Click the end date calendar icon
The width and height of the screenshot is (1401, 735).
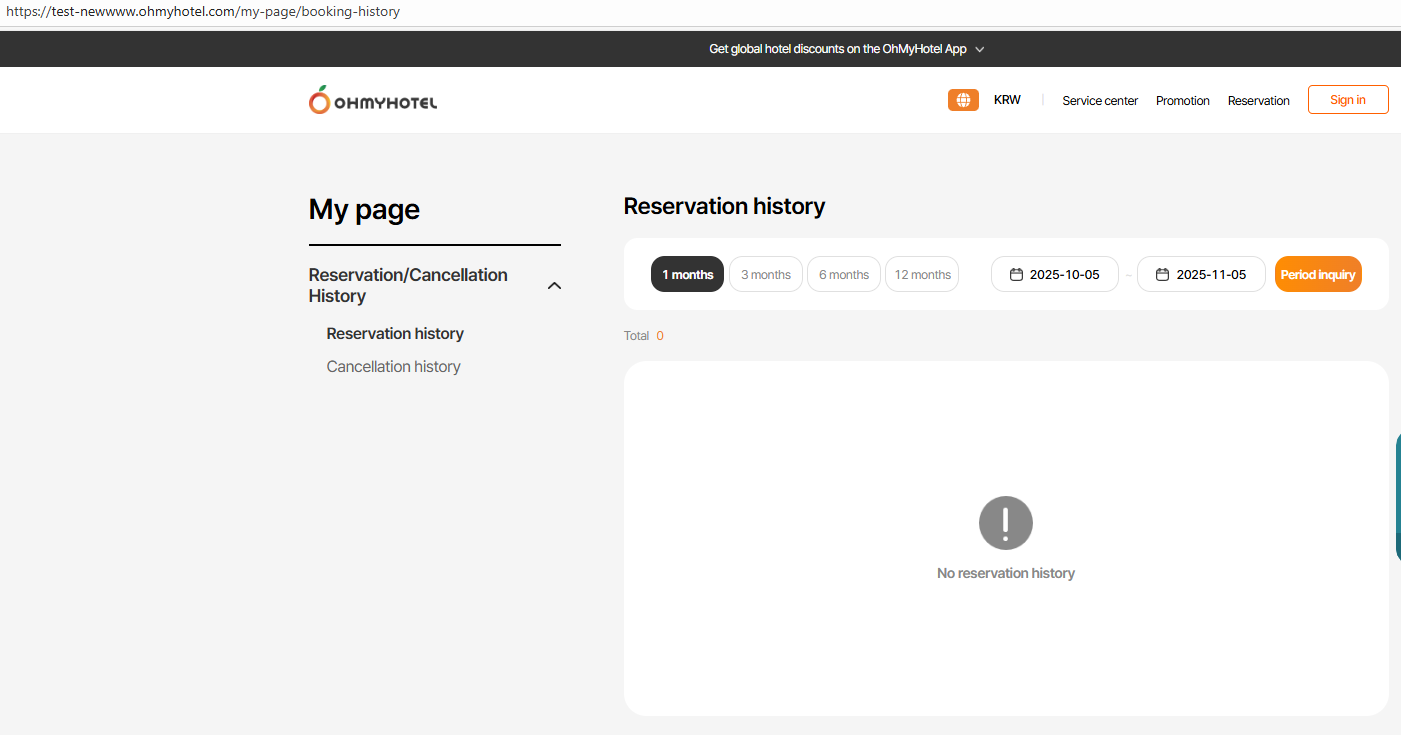tap(1162, 275)
